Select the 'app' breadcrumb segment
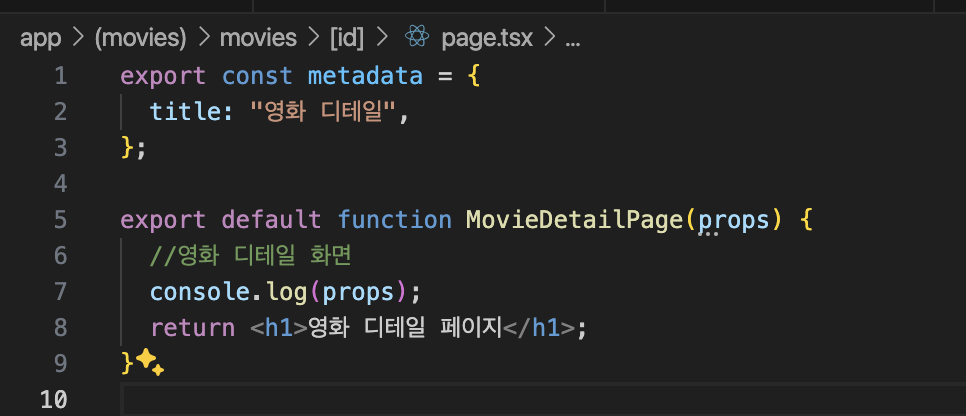The height and width of the screenshot is (416, 966). [x=41, y=39]
